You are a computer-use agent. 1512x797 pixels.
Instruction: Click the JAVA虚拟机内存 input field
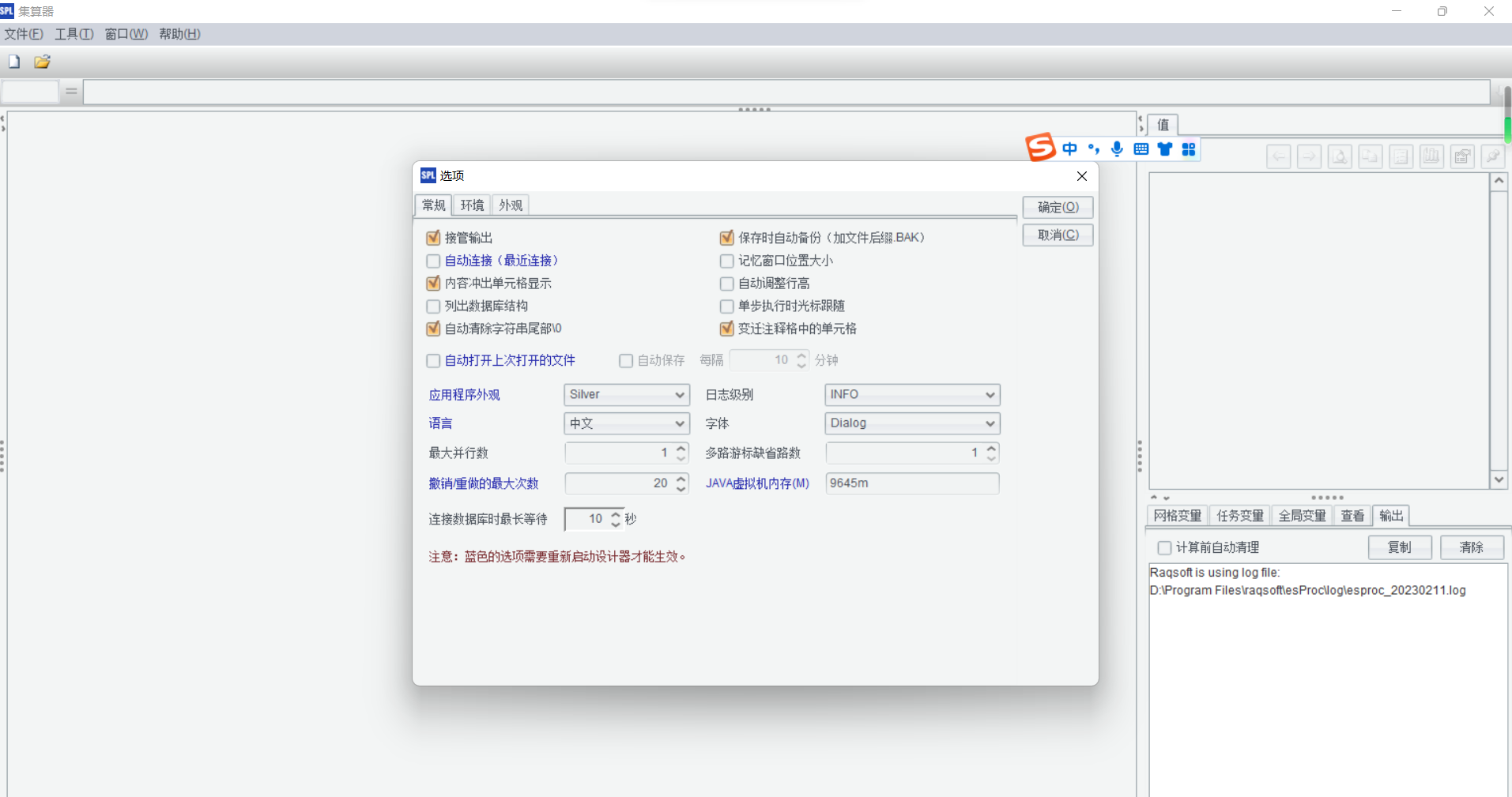point(912,483)
